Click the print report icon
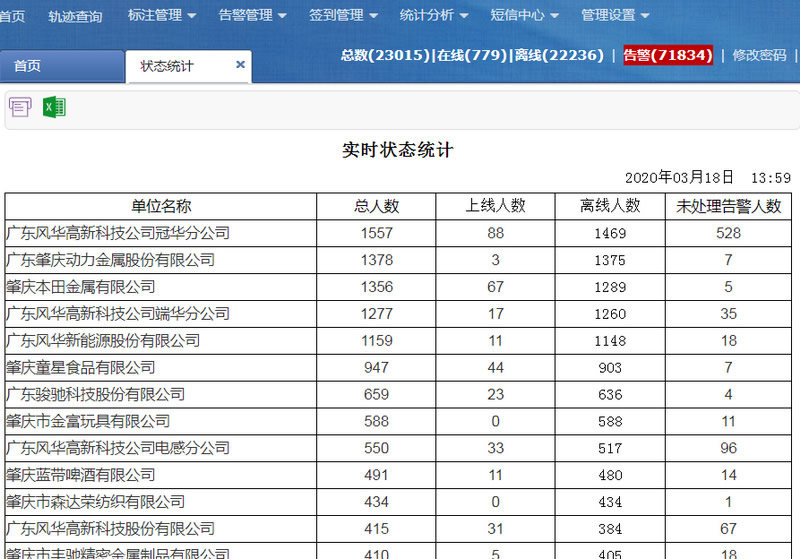Viewport: 800px width, 559px height. (x=20, y=107)
